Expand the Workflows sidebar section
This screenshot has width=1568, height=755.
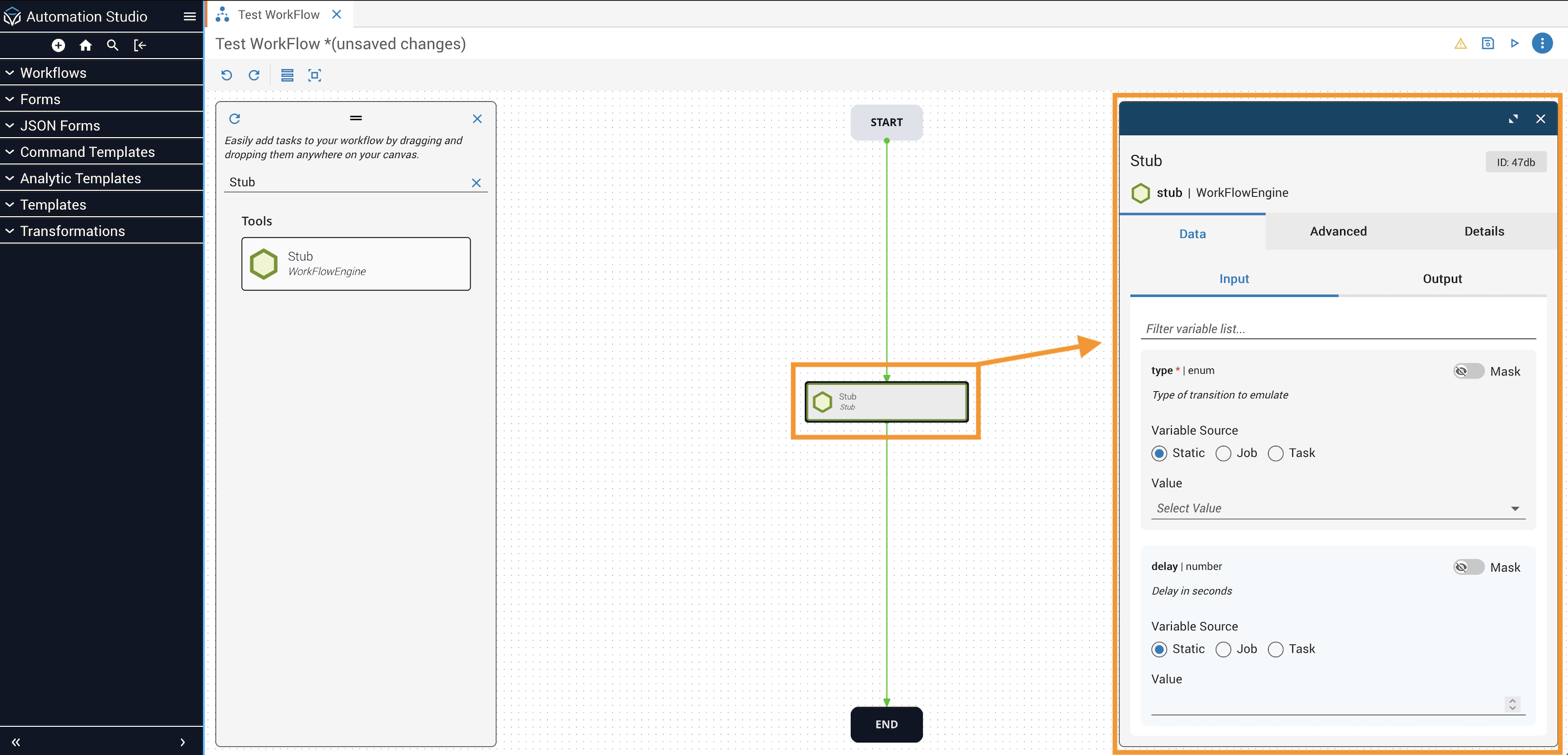53,73
